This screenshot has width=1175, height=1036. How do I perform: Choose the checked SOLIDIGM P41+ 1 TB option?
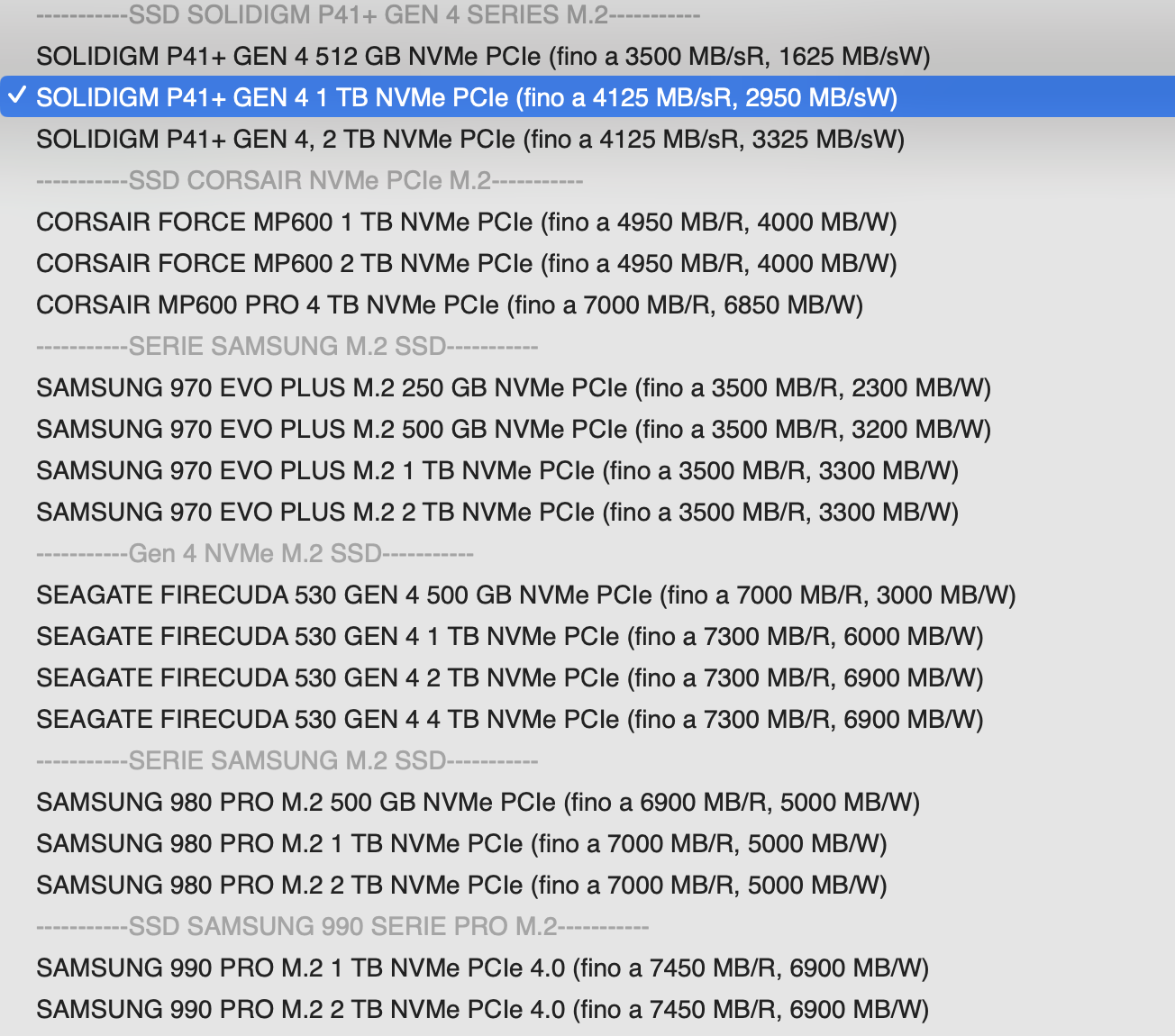(x=587, y=97)
